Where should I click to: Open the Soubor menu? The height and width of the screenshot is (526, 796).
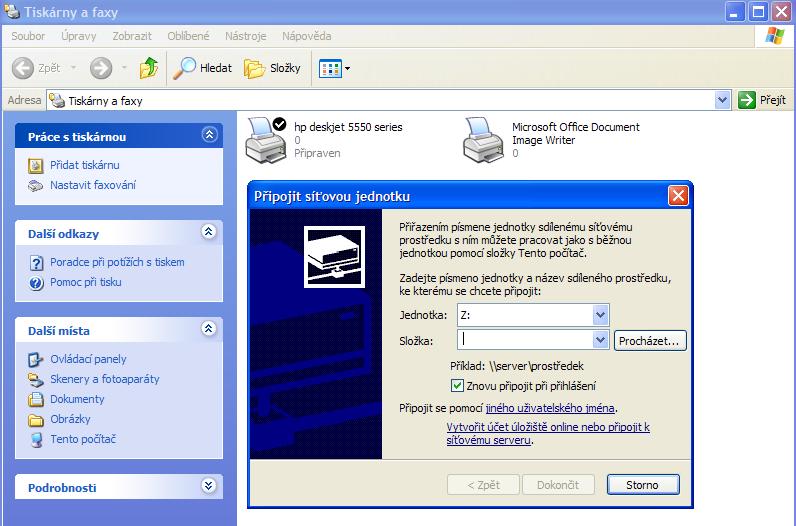pos(28,36)
